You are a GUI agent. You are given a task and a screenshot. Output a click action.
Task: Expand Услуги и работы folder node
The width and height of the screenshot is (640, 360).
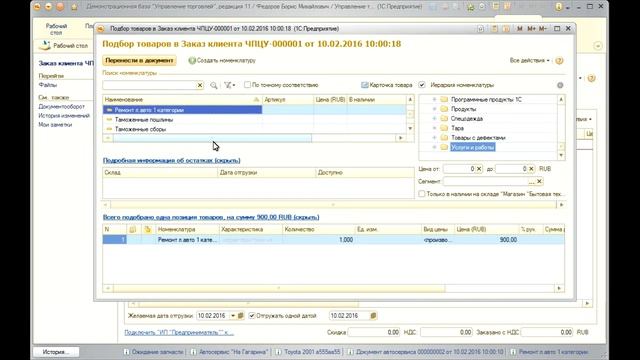pos(434,147)
